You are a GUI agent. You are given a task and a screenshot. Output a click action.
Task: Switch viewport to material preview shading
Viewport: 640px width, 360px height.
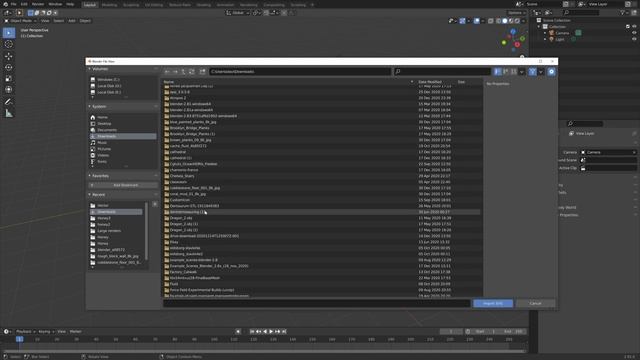511,21
